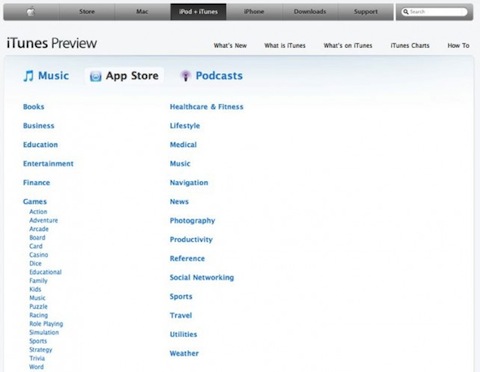
Task: Open the iPhone navigation item
Action: tap(254, 12)
